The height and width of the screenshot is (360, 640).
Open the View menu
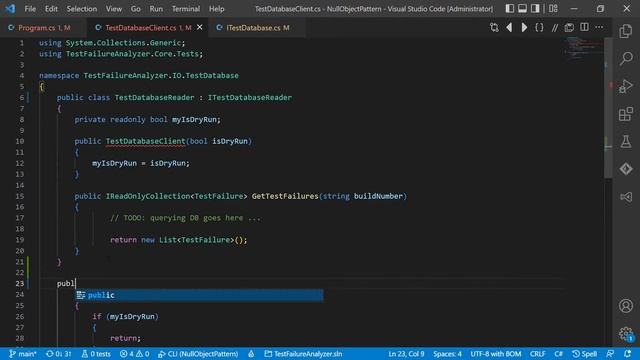[114, 9]
